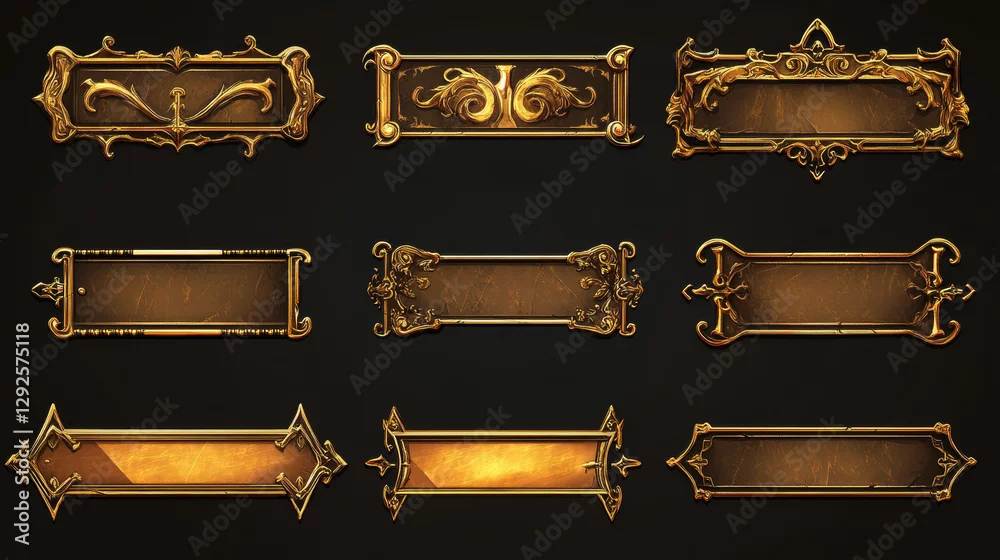Select the frame with twin golden swirls
The image size is (1000, 560).
(x=502, y=95)
